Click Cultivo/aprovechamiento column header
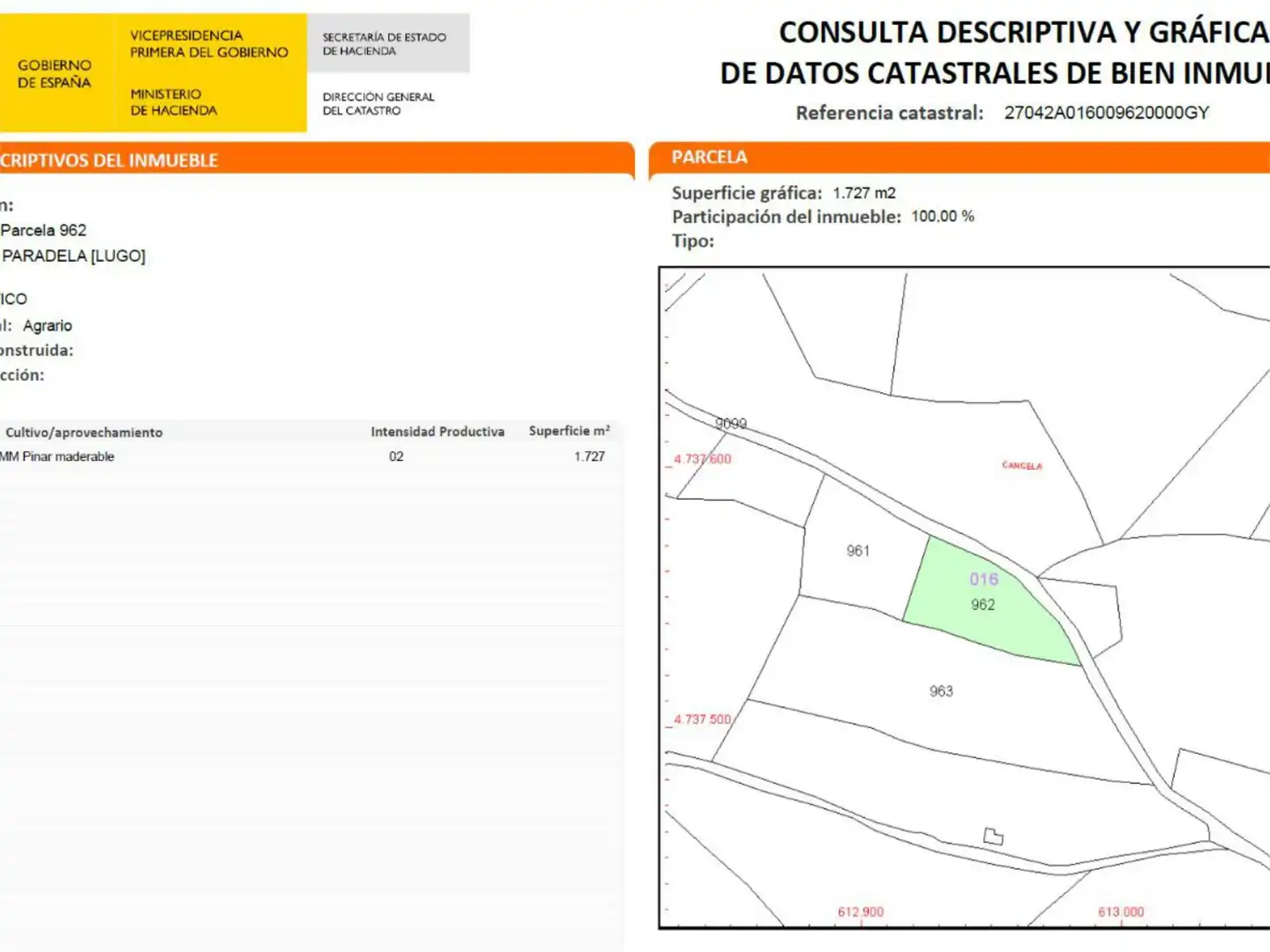Viewport: 1270px width, 952px height. click(84, 432)
